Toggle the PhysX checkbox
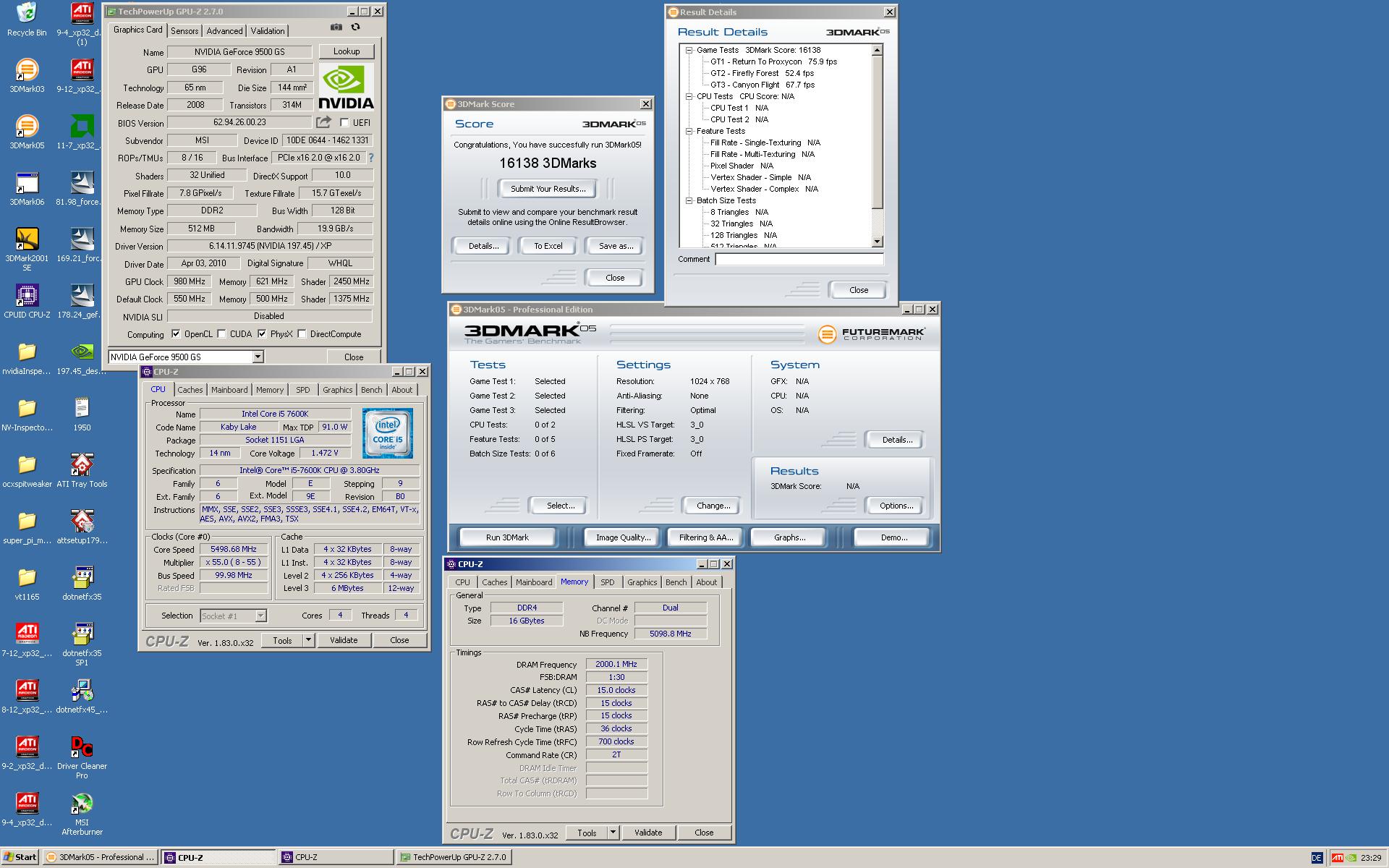The height and width of the screenshot is (868, 1389). (262, 334)
